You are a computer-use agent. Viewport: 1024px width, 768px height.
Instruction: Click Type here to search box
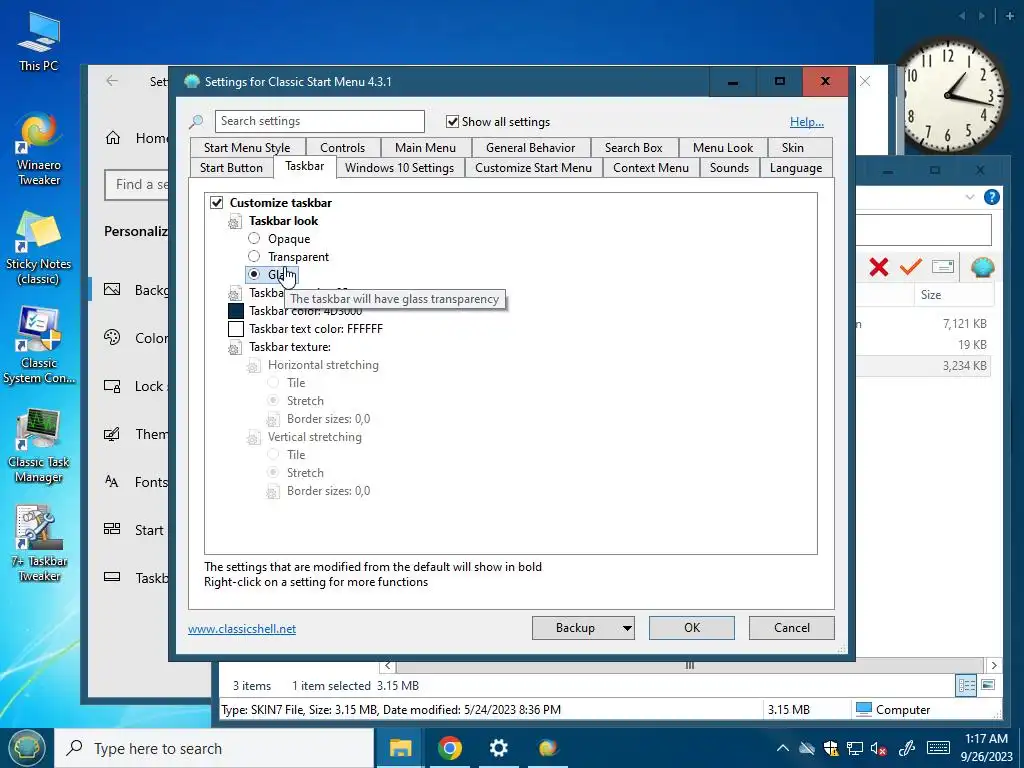[215, 748]
